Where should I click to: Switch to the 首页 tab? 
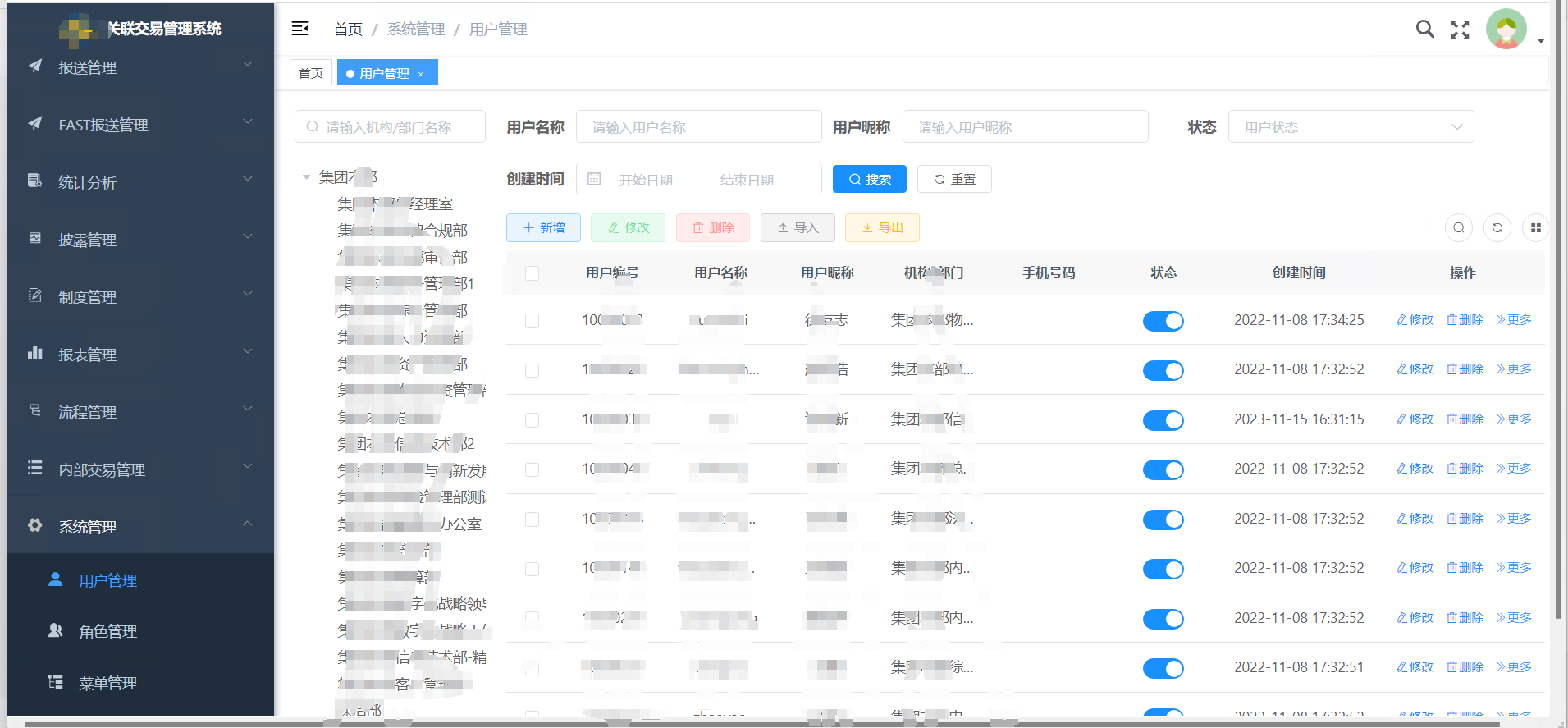click(x=311, y=73)
